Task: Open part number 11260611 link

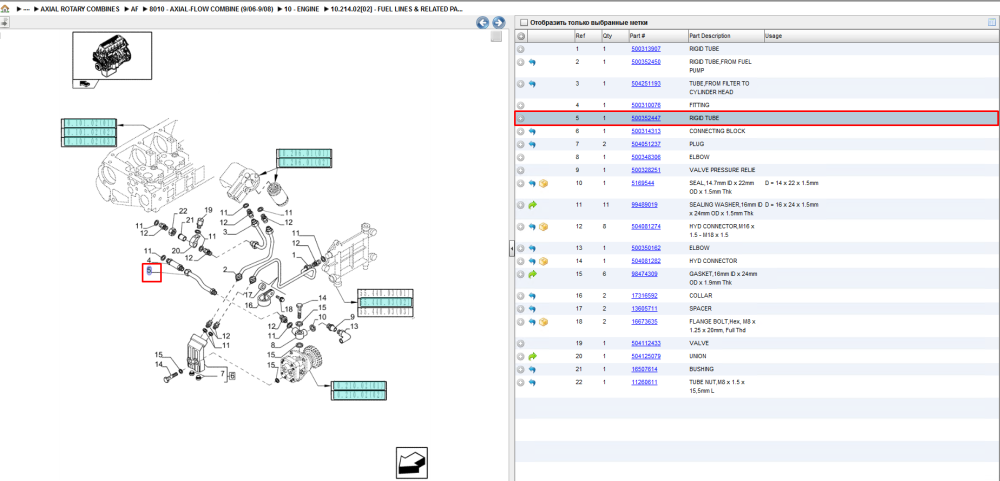Action: click(x=644, y=382)
